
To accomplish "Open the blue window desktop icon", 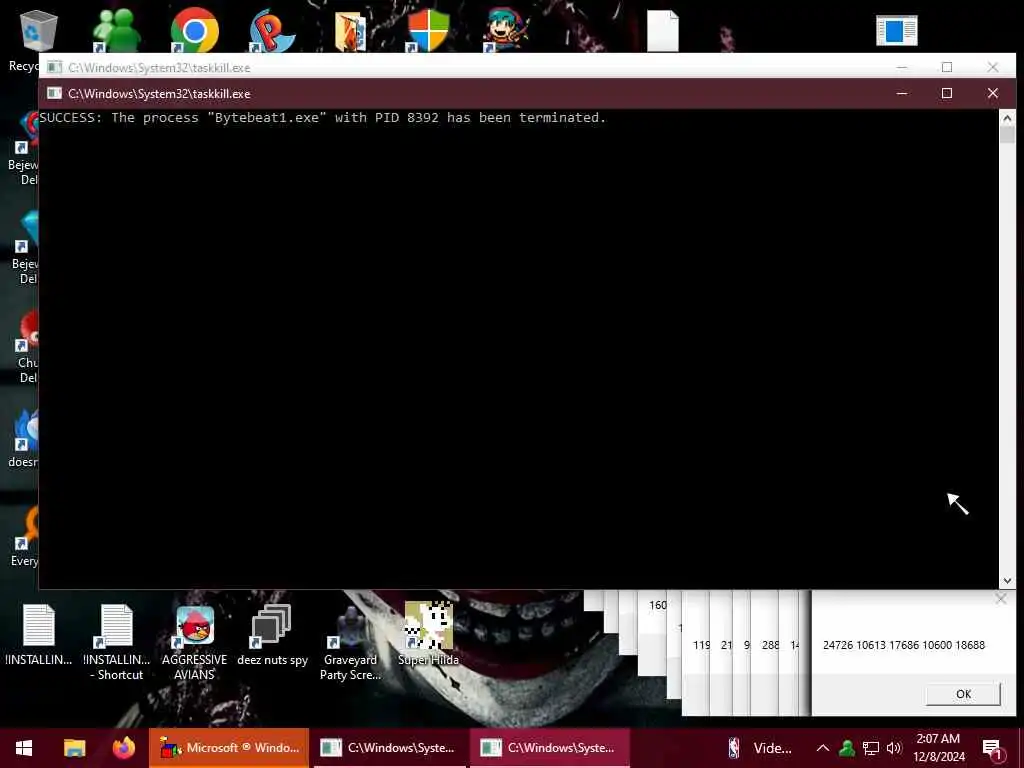I will [897, 31].
